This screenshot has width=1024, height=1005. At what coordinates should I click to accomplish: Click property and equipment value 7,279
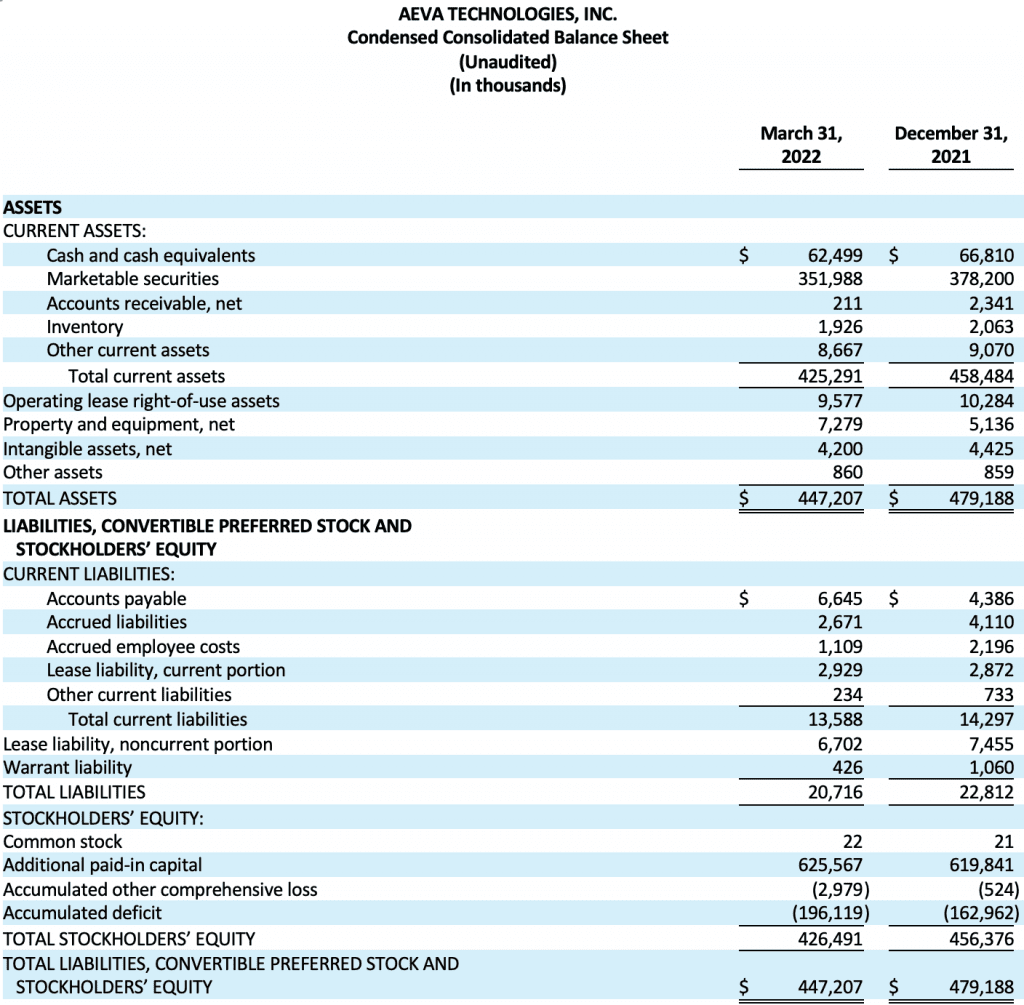coord(840,424)
